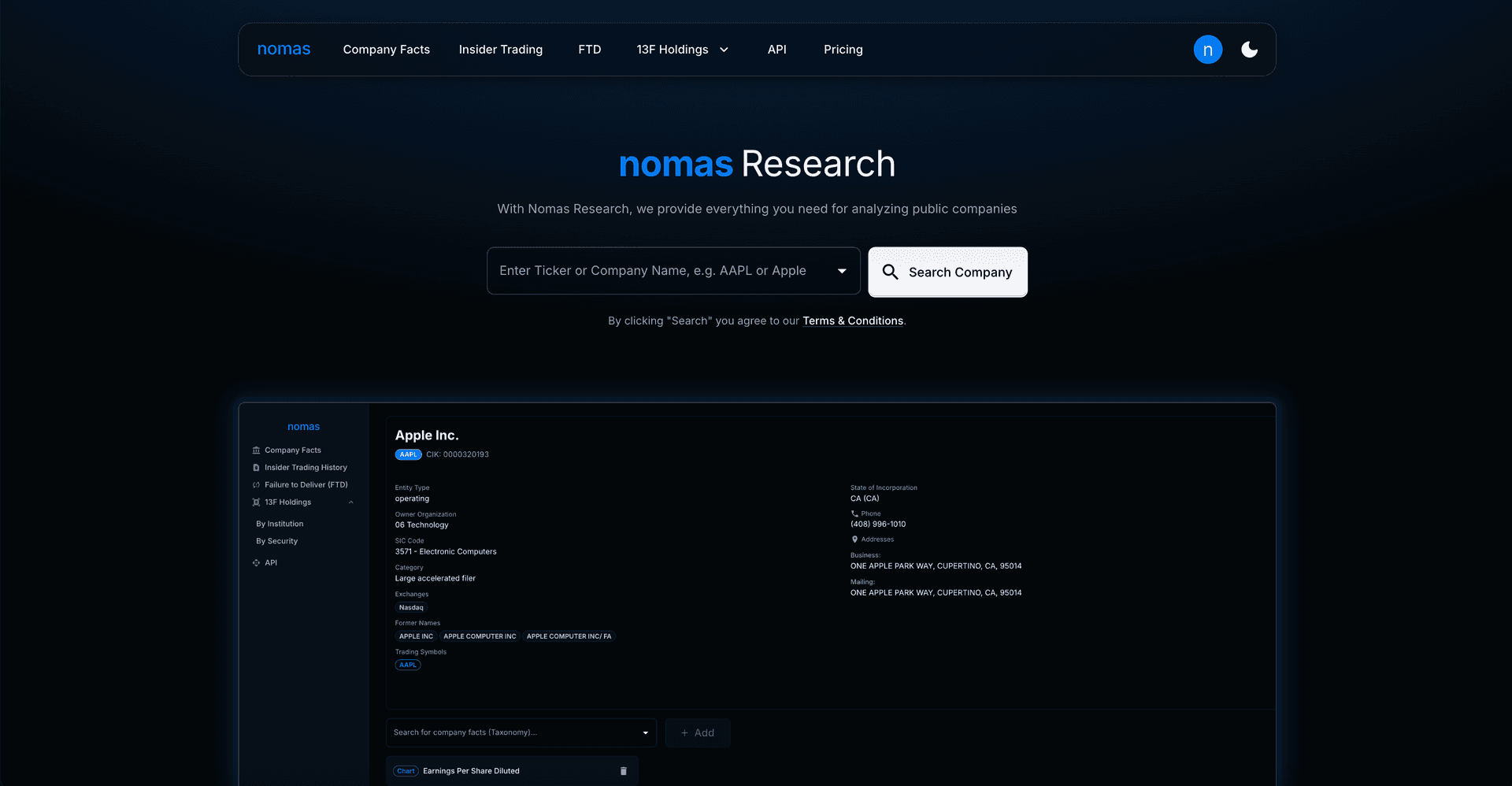This screenshot has width=1512, height=786.
Task: Open the Terms & Conditions link
Action: point(853,321)
